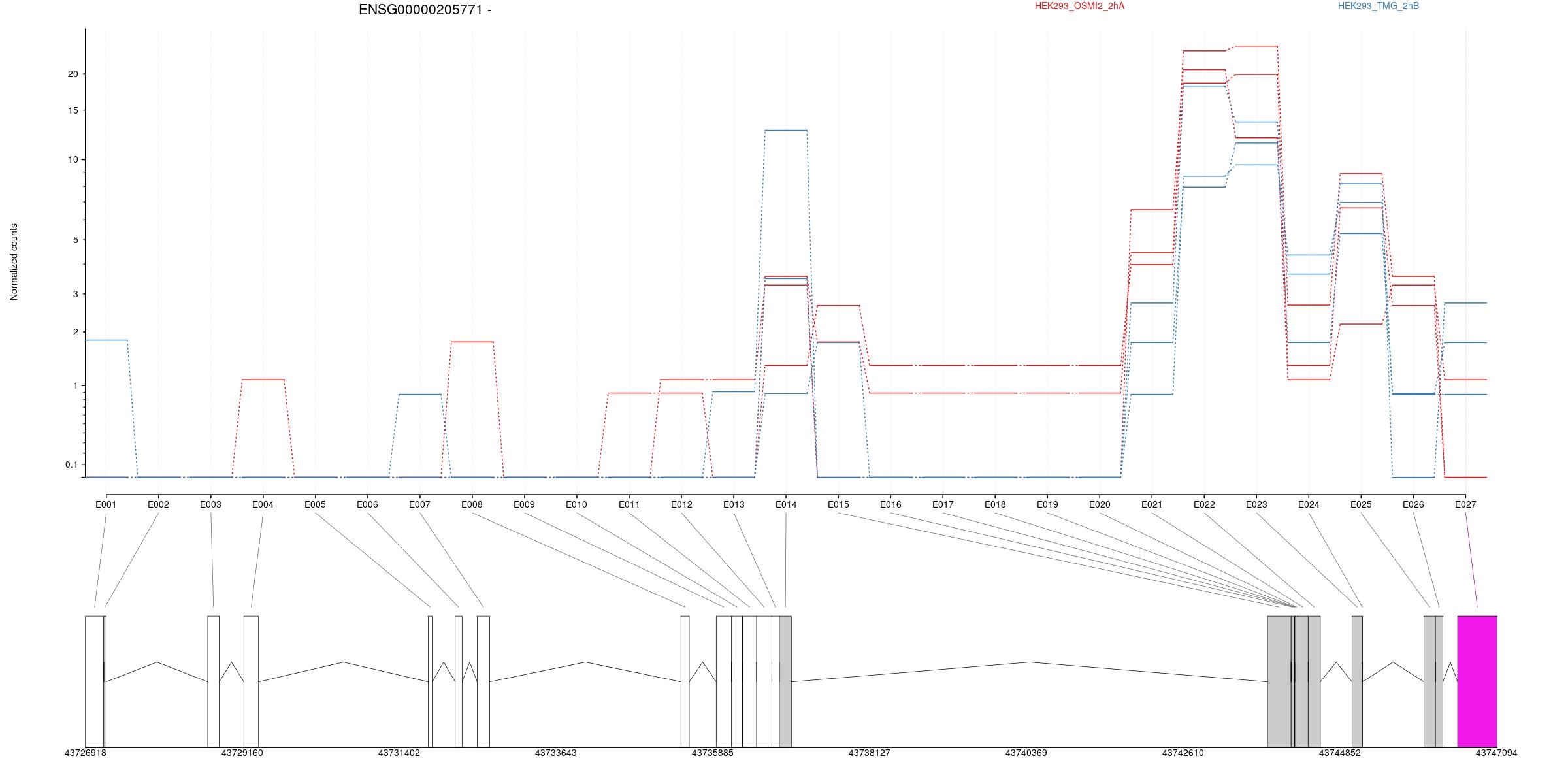
Task: Click genomic coordinate 43726918
Action: tap(85, 753)
